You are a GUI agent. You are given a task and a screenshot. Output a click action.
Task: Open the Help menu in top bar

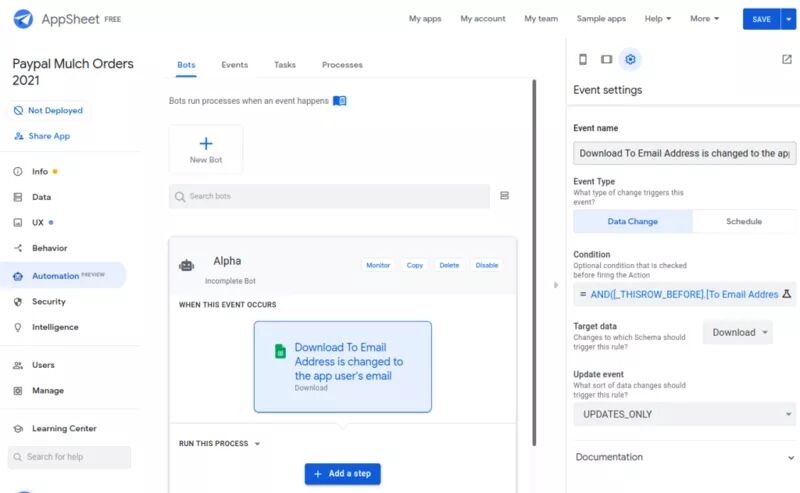[657, 19]
